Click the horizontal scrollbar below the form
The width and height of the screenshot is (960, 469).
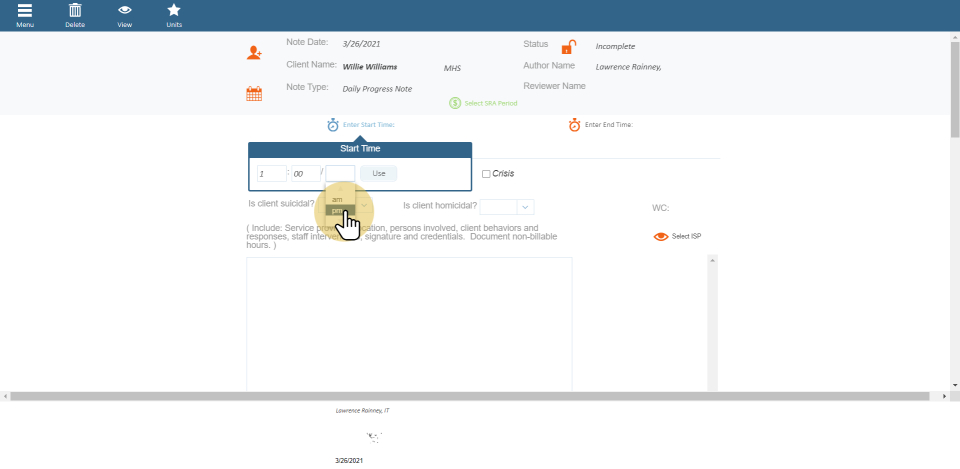point(475,397)
